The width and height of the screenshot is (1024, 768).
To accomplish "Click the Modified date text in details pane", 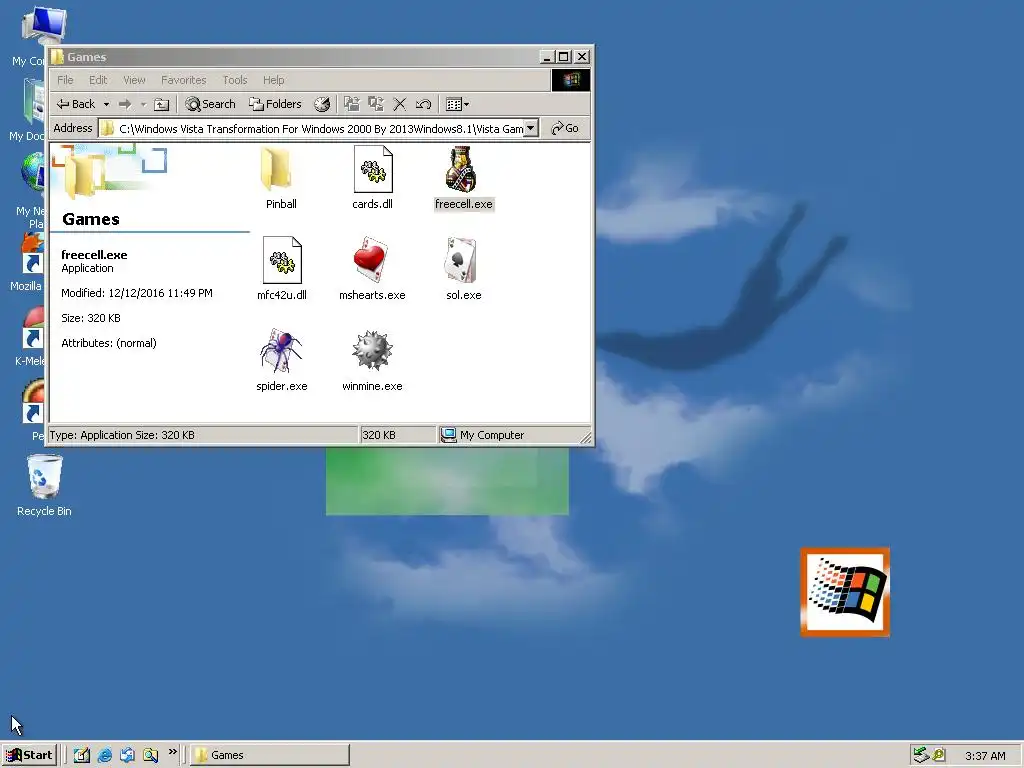I will tap(136, 293).
